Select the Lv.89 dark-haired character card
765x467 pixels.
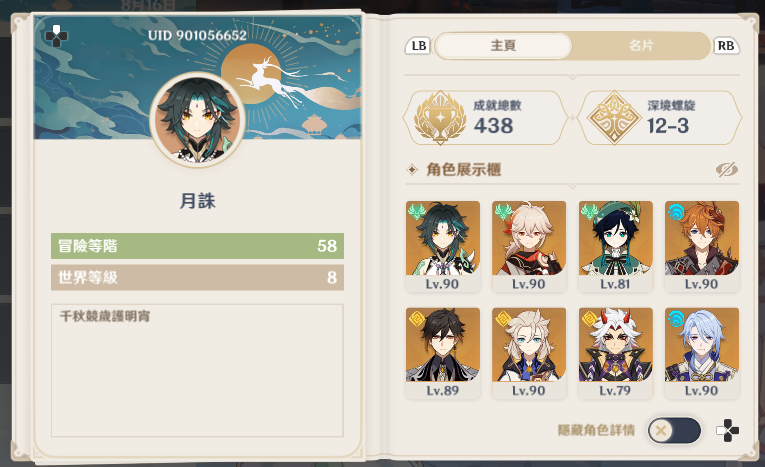point(443,353)
